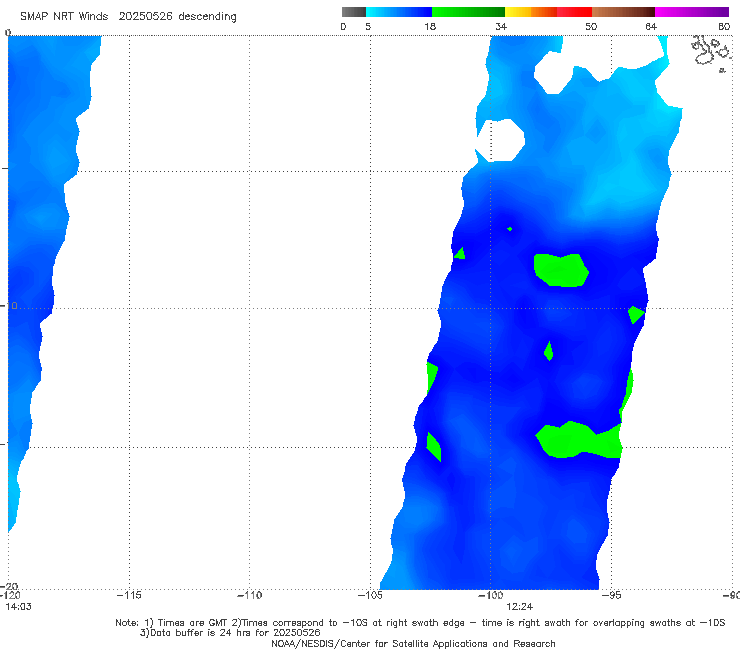This screenshot has height=650, width=740.
Task: Click the longitude label '-105'
Action: point(370,595)
